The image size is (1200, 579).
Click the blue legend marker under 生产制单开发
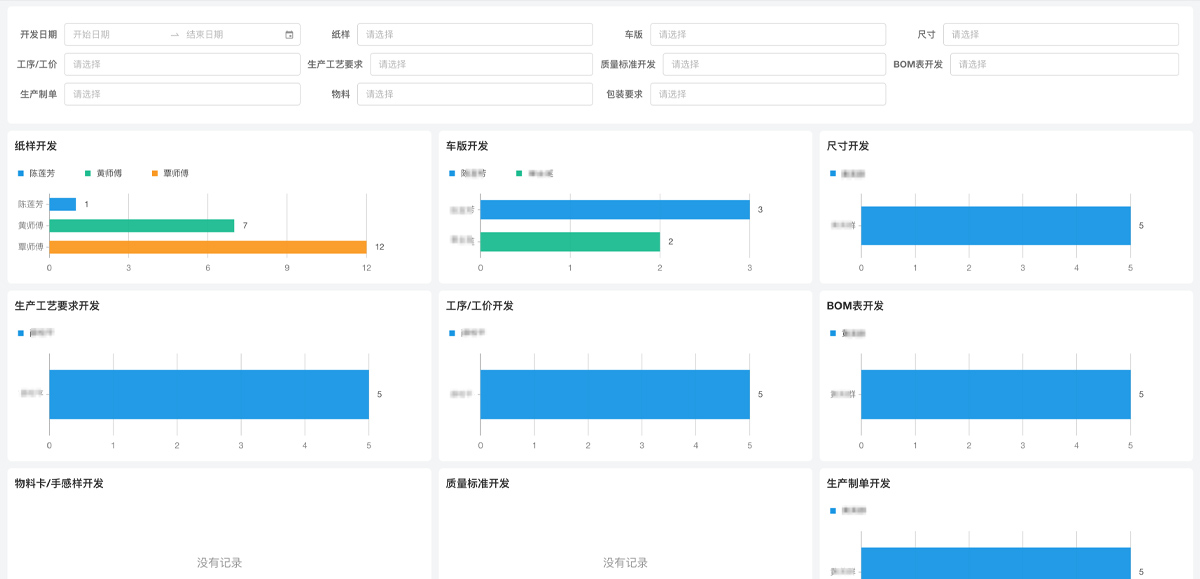[832, 510]
